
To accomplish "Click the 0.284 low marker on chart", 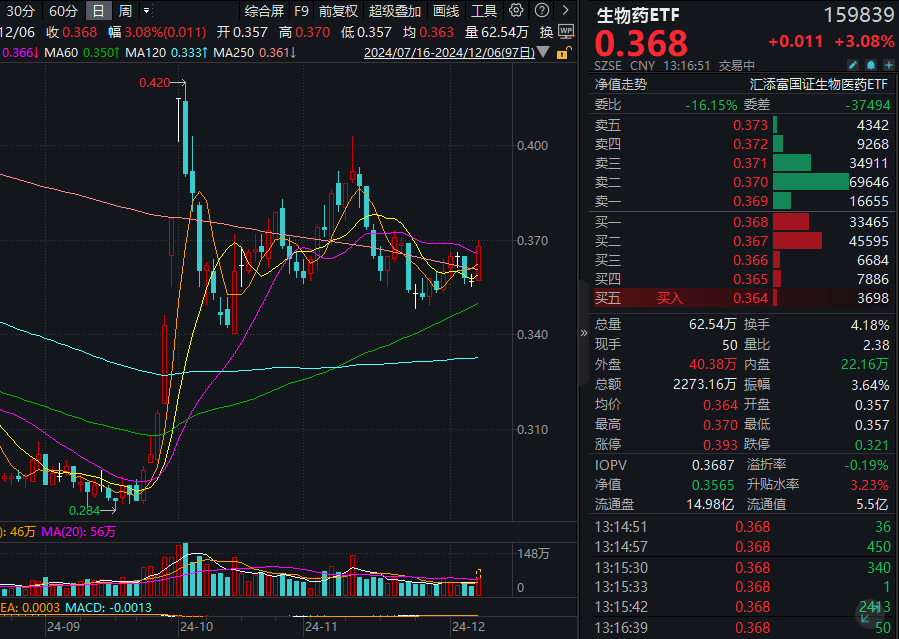I will (84, 510).
